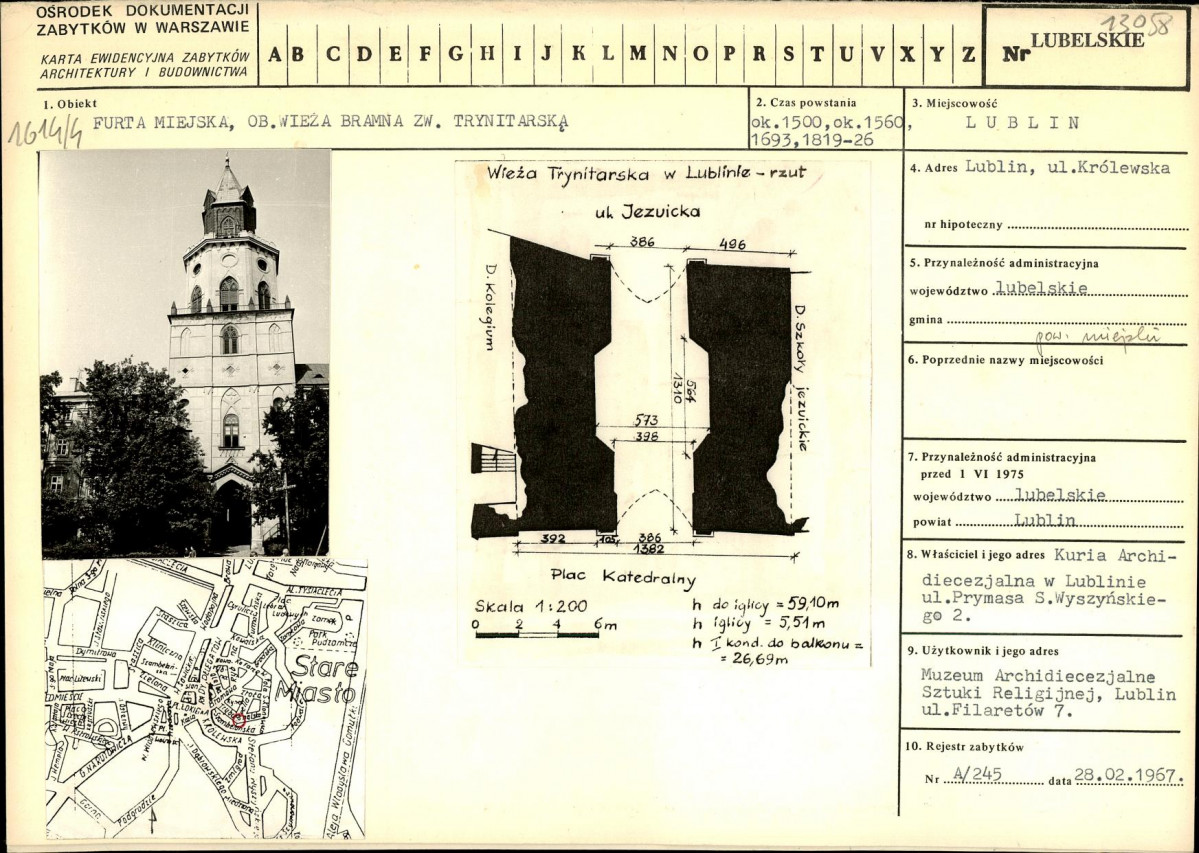The height and width of the screenshot is (853, 1199).
Task: Click the Czas powstania date field
Action: point(825,131)
